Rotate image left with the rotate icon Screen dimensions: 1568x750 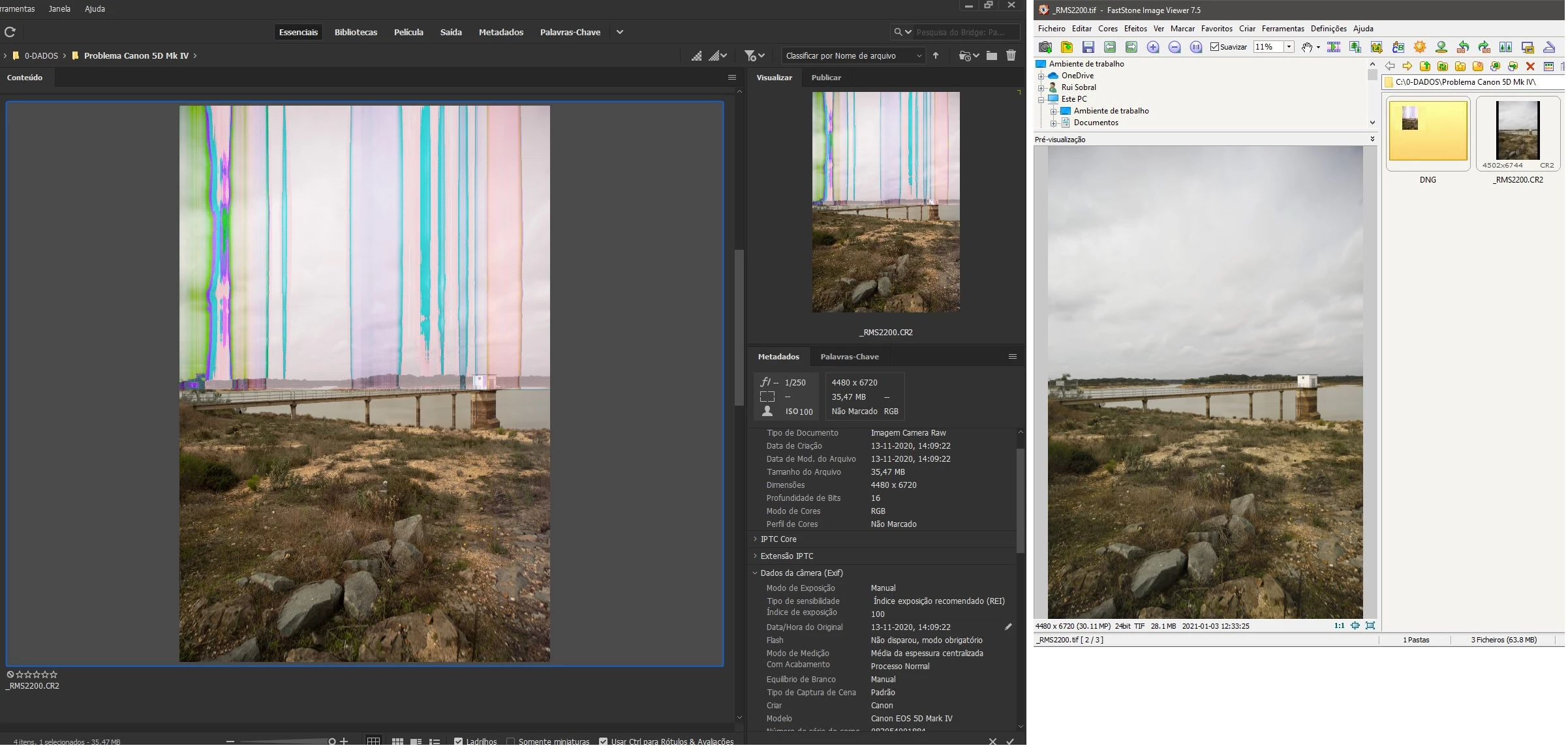click(x=1463, y=47)
